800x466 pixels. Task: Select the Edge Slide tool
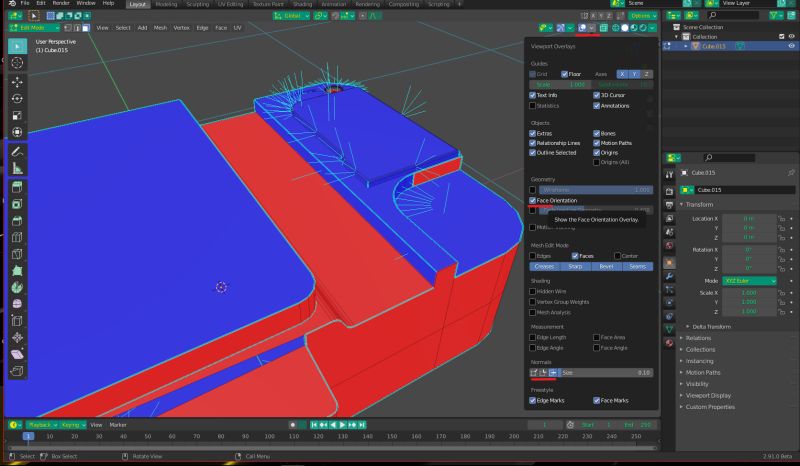pos(17,321)
